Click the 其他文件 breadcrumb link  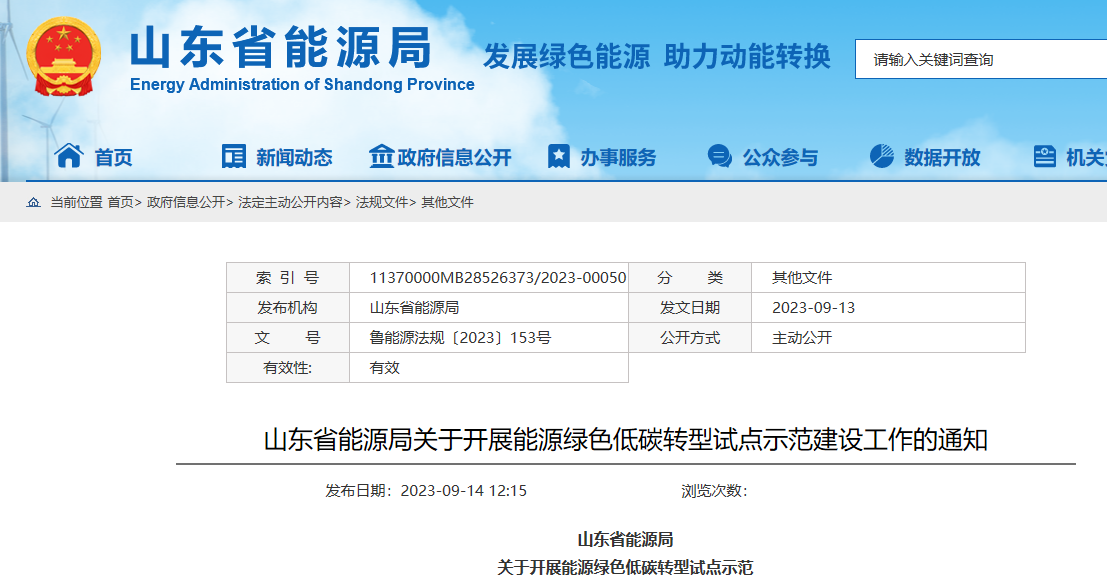(447, 202)
